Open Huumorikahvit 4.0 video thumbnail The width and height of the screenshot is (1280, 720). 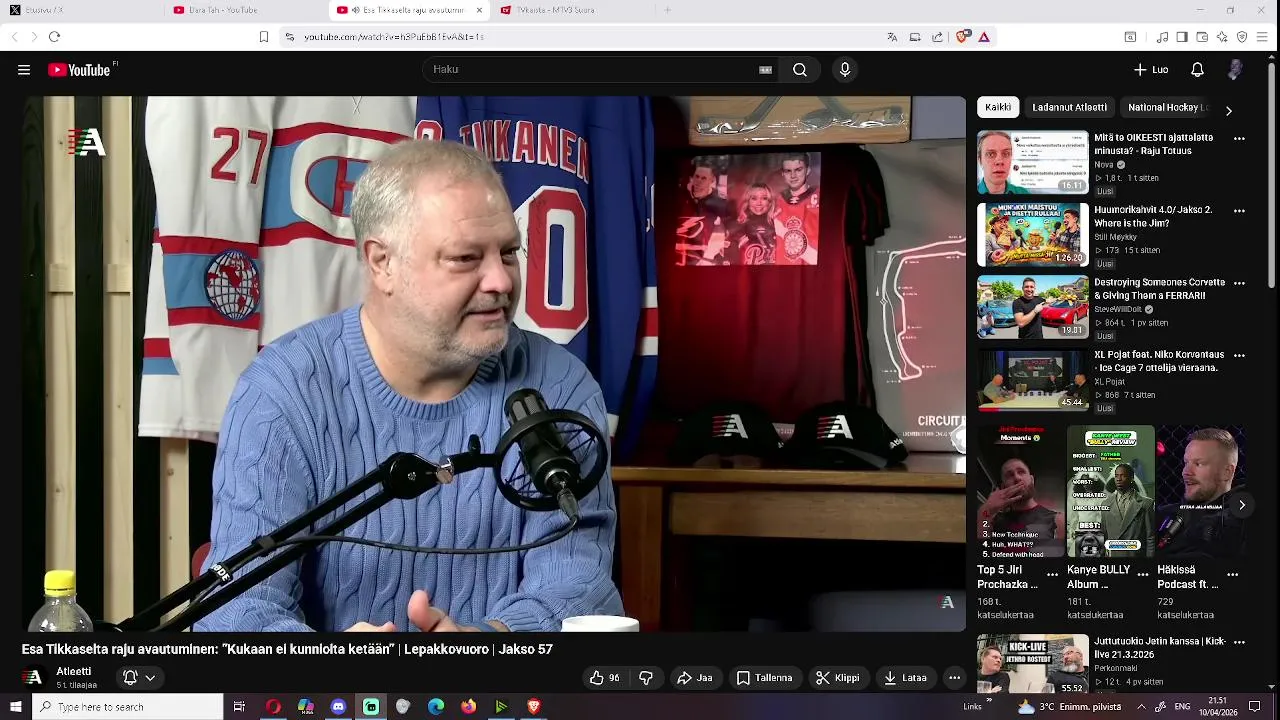click(1033, 235)
